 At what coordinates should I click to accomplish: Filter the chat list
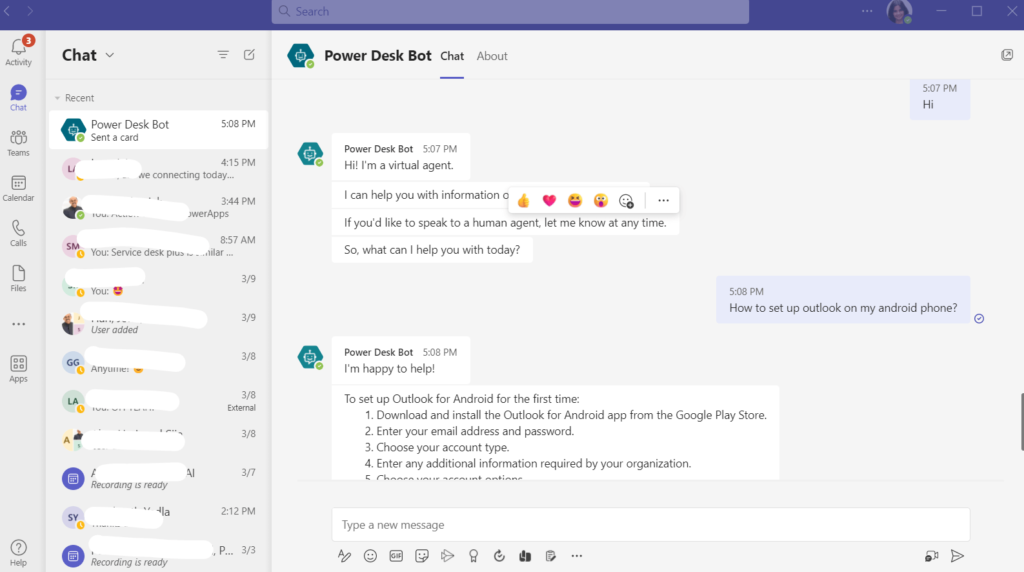click(223, 55)
